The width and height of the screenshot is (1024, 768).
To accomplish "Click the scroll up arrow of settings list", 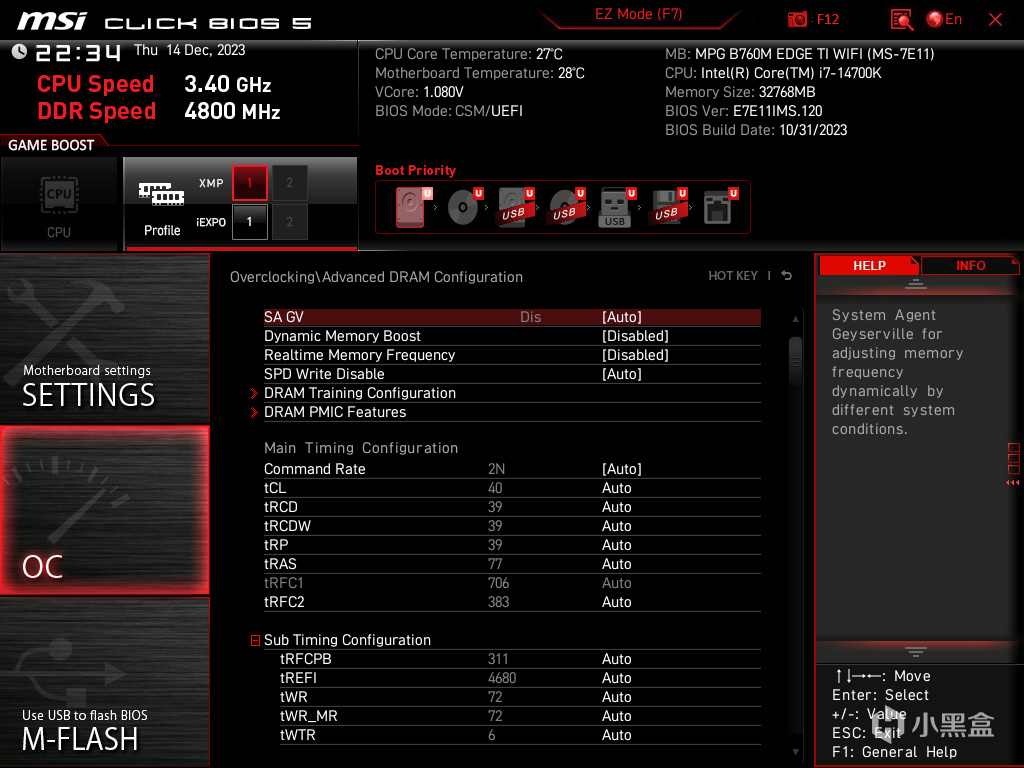I will pyautogui.click(x=795, y=319).
